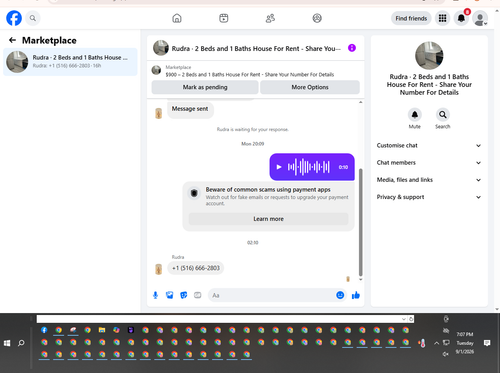Open Windows taskbar search
Viewport: 500px width, 373px height.
point(21,343)
